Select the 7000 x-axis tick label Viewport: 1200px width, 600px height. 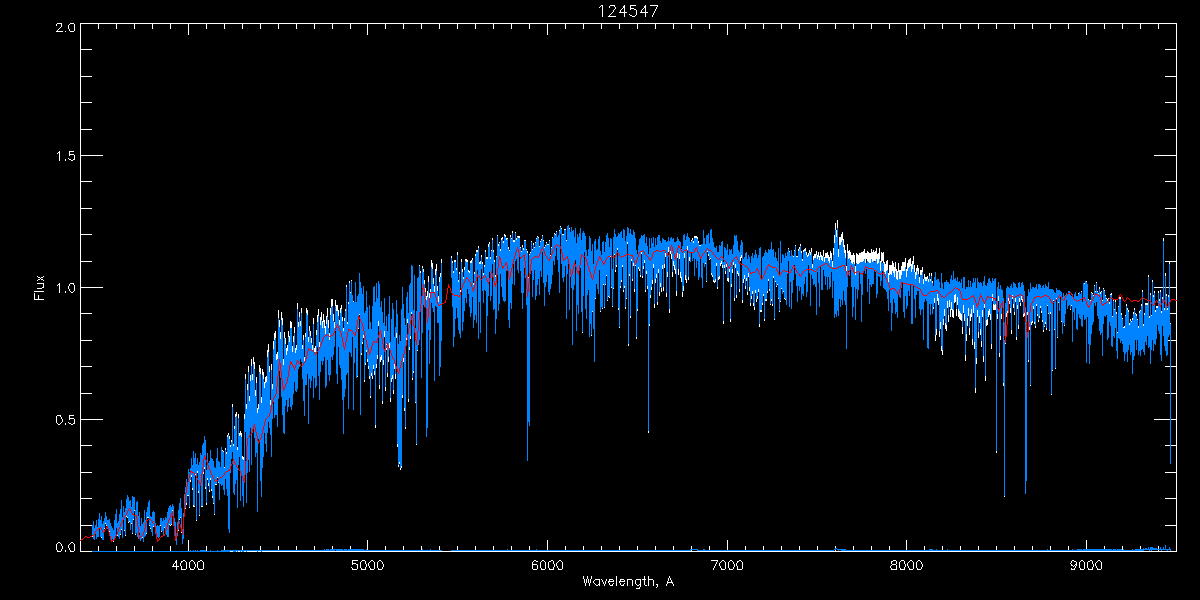pyautogui.click(x=727, y=564)
